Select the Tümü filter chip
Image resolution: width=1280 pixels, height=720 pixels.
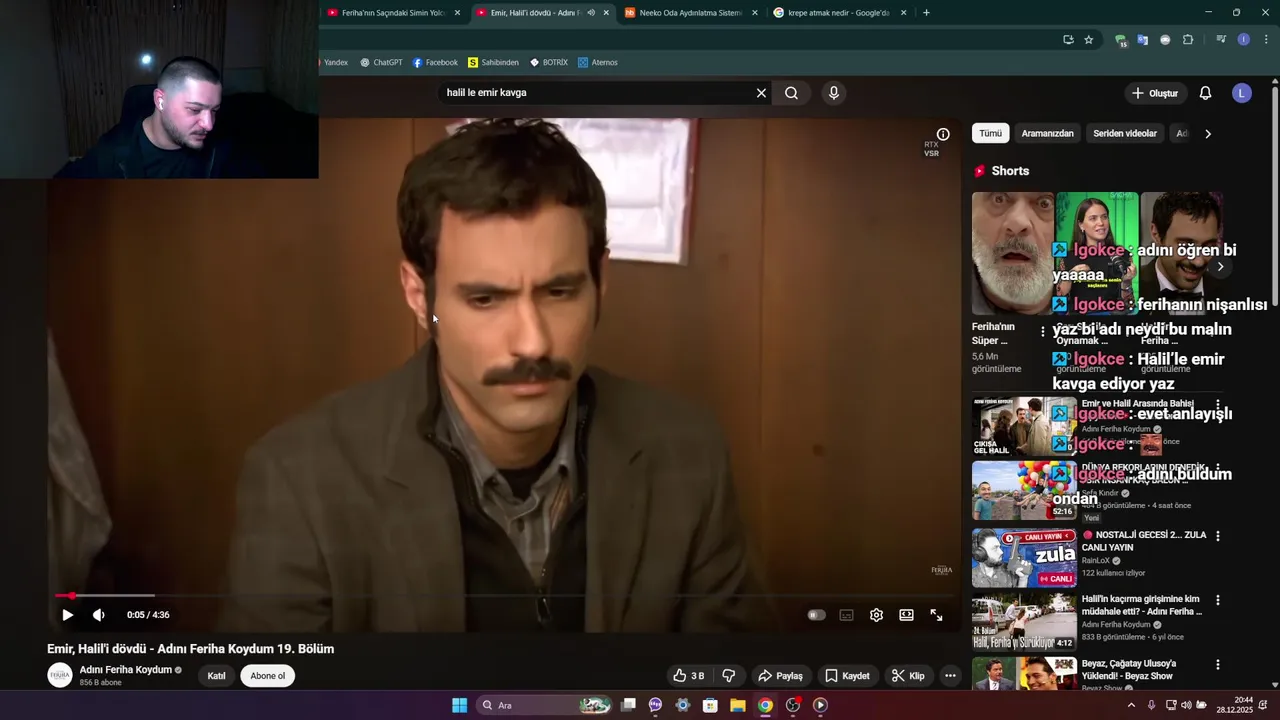tap(990, 133)
